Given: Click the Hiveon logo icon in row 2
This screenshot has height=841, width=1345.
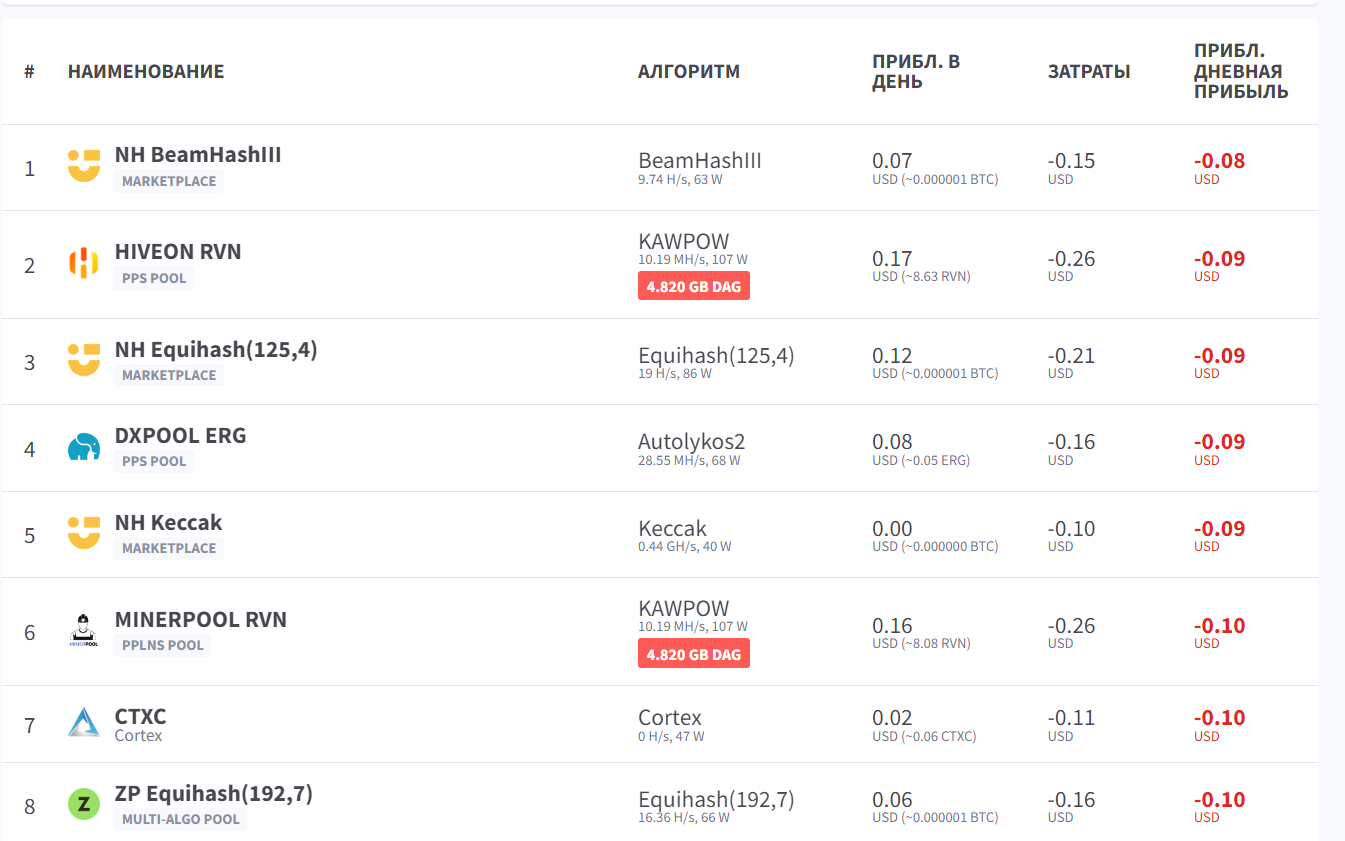Looking at the screenshot, I should pos(84,263).
